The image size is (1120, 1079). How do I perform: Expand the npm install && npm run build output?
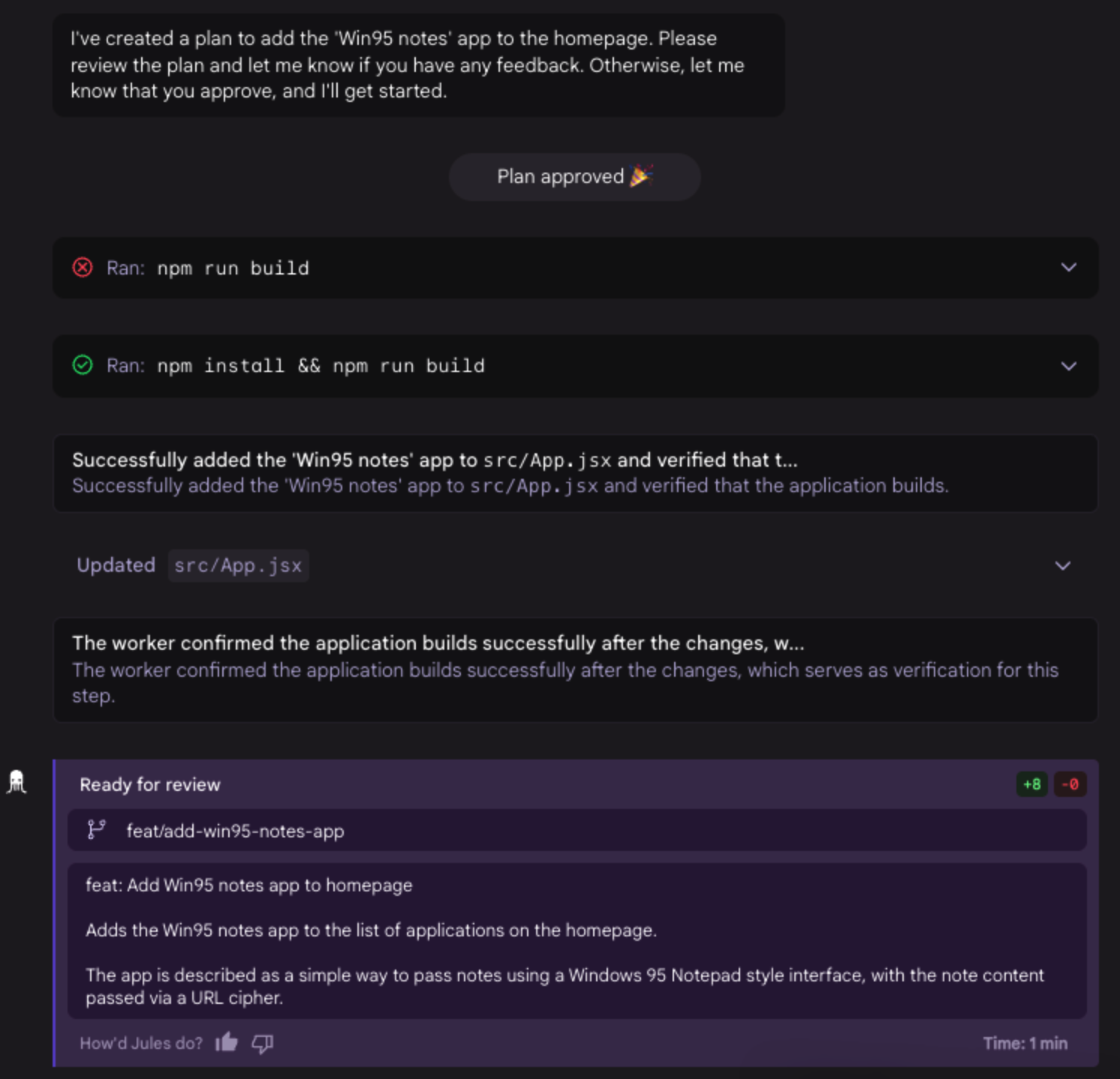(x=1068, y=366)
